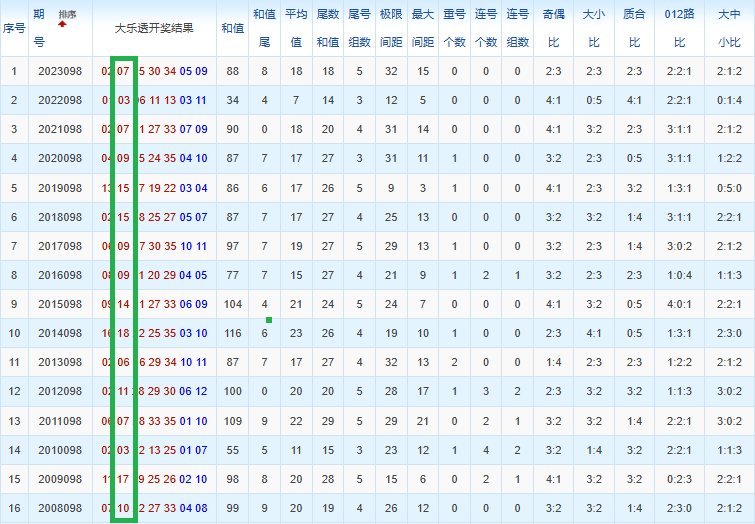Click blue numbers 06 12 in row 12
The width and height of the screenshot is (755, 524).
click(x=193, y=391)
